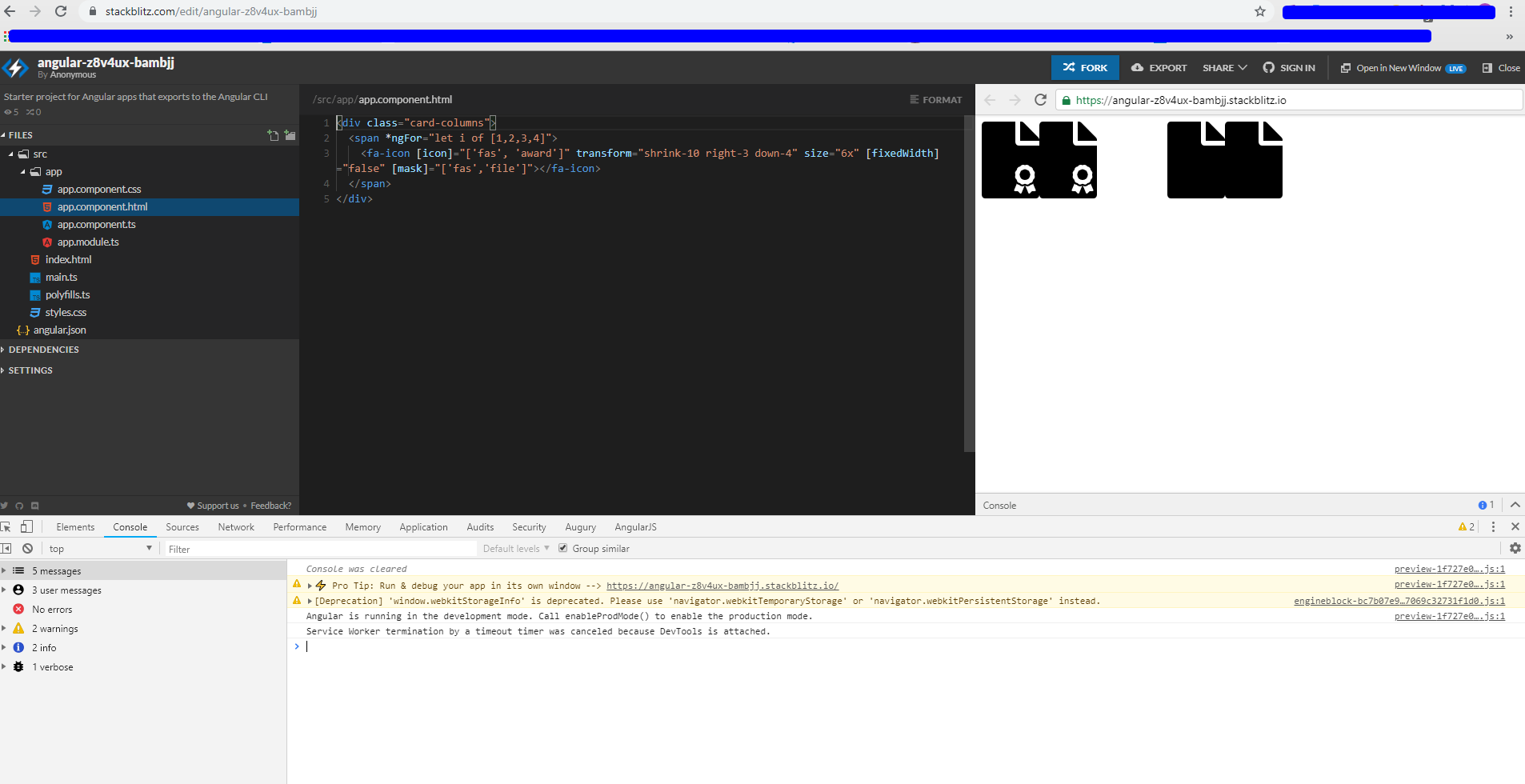The image size is (1525, 784).
Task: Open the Augury tab
Action: pos(580,526)
